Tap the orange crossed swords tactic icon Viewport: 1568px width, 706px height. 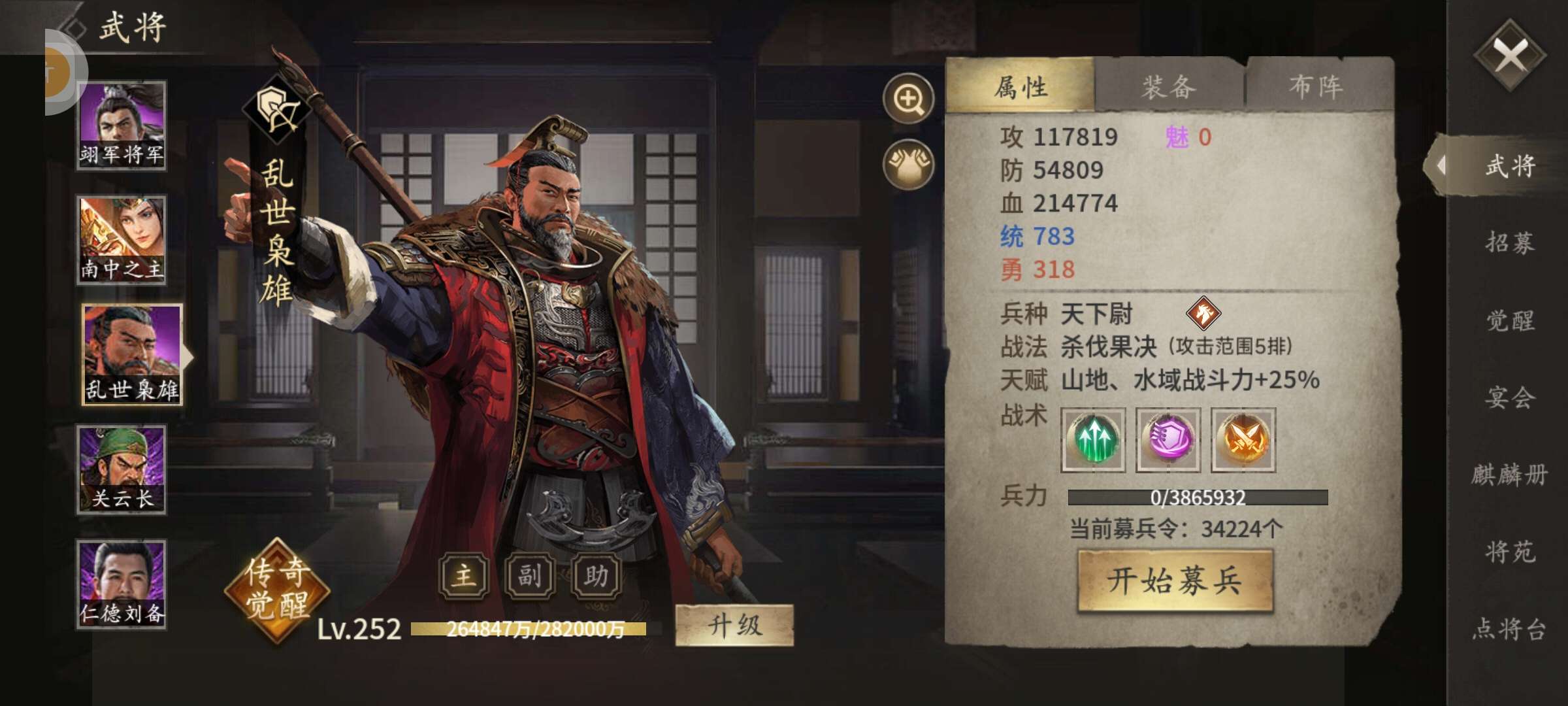click(1243, 439)
